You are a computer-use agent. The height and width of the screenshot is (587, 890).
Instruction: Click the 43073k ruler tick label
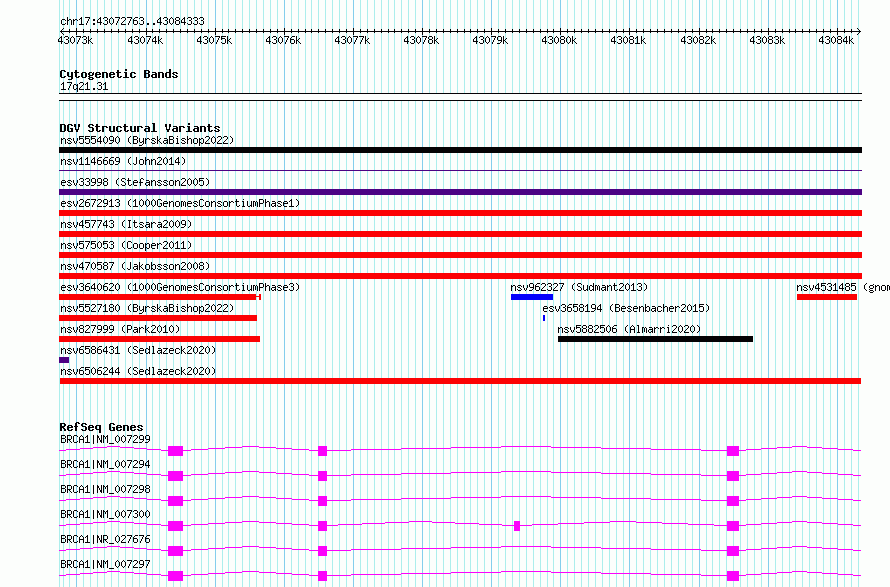[x=75, y=40]
